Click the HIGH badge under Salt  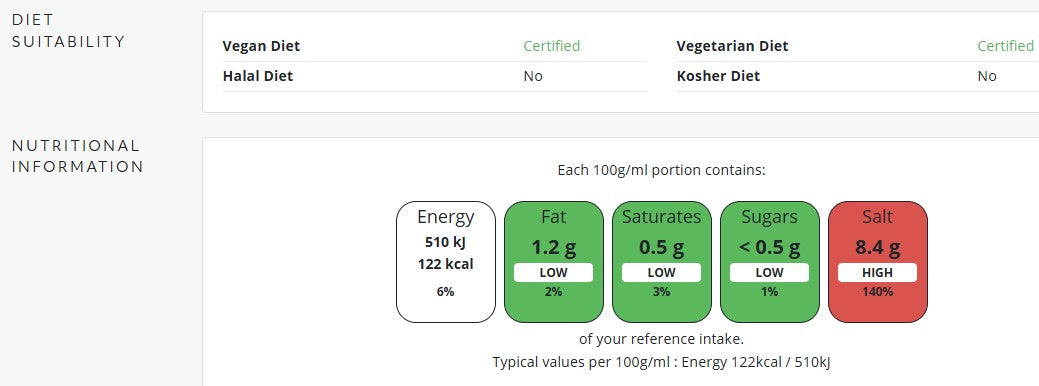pyautogui.click(x=877, y=273)
